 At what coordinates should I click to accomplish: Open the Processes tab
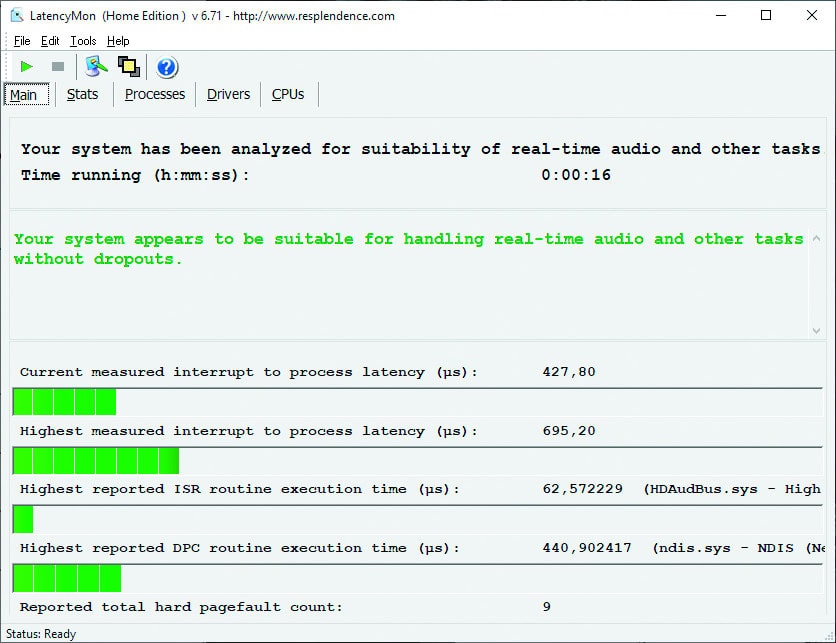154,94
